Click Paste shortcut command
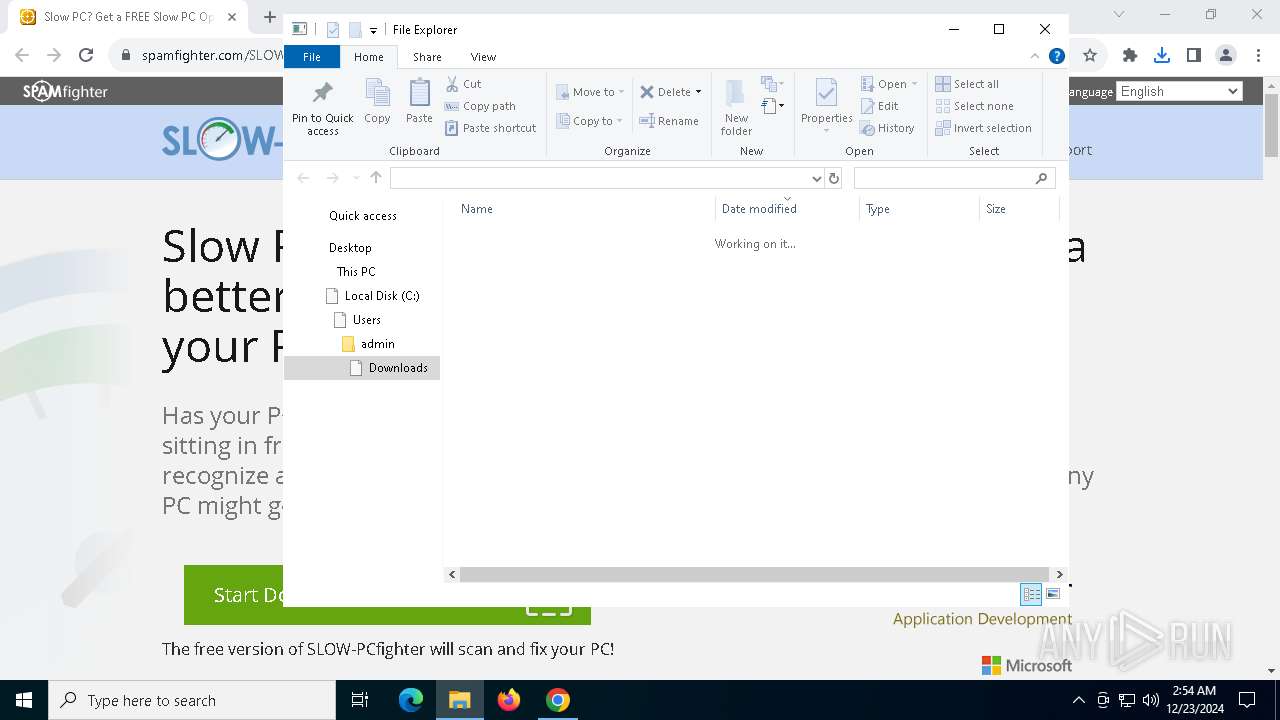Screen dimensions: 1280x720 490,128
